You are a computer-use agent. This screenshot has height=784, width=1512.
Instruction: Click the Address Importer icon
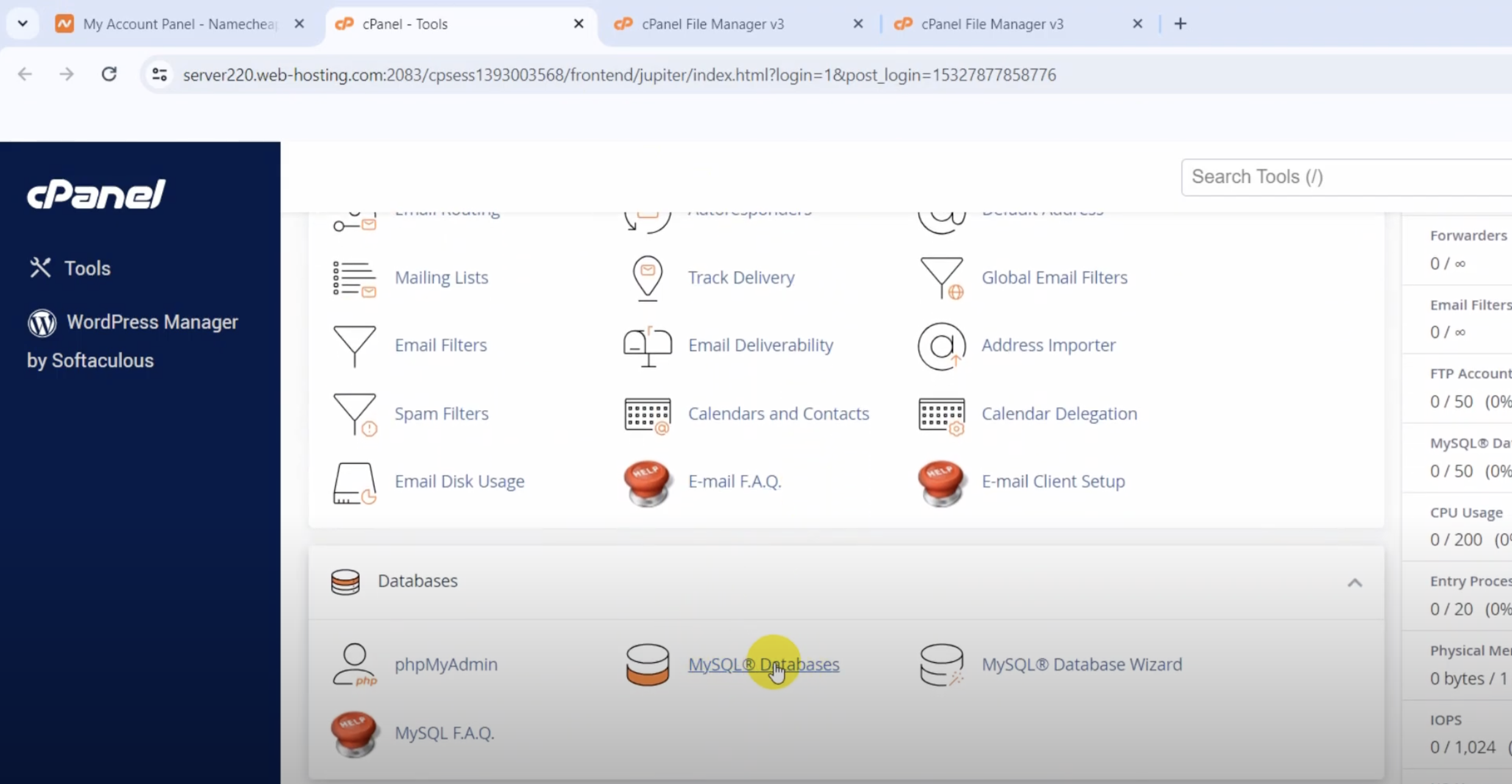tap(942, 346)
